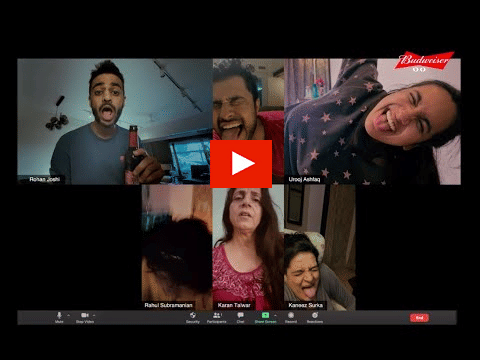
Task: Open the Security shield menu
Action: click(193, 317)
